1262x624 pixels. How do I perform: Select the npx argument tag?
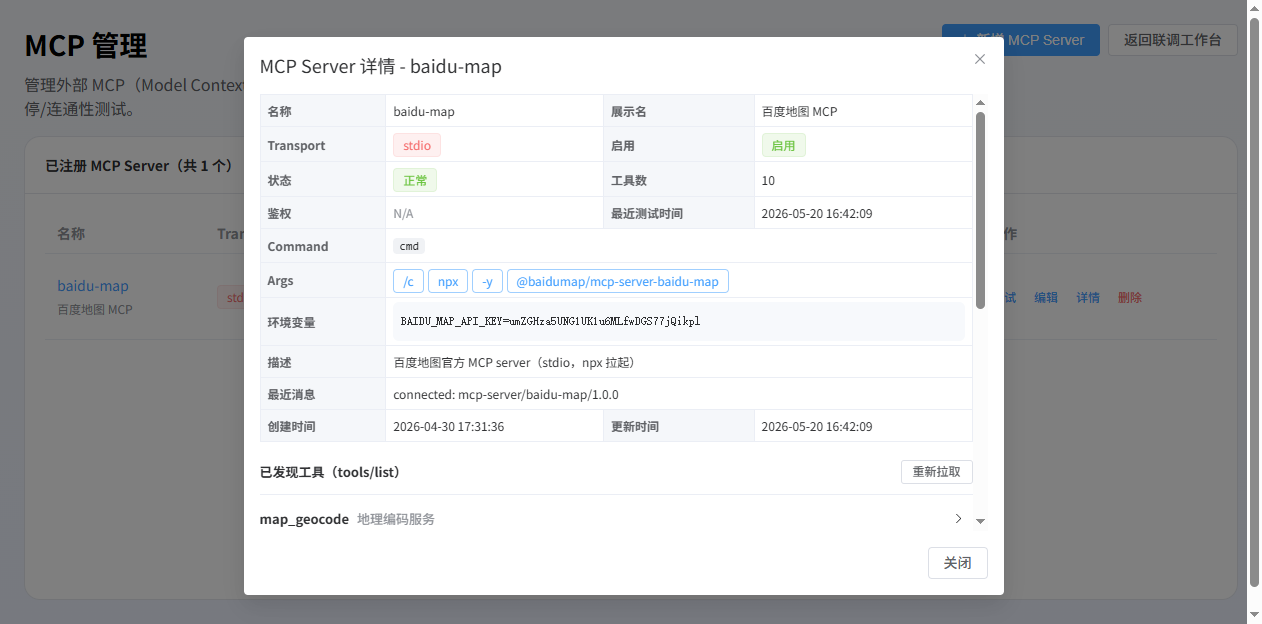448,281
